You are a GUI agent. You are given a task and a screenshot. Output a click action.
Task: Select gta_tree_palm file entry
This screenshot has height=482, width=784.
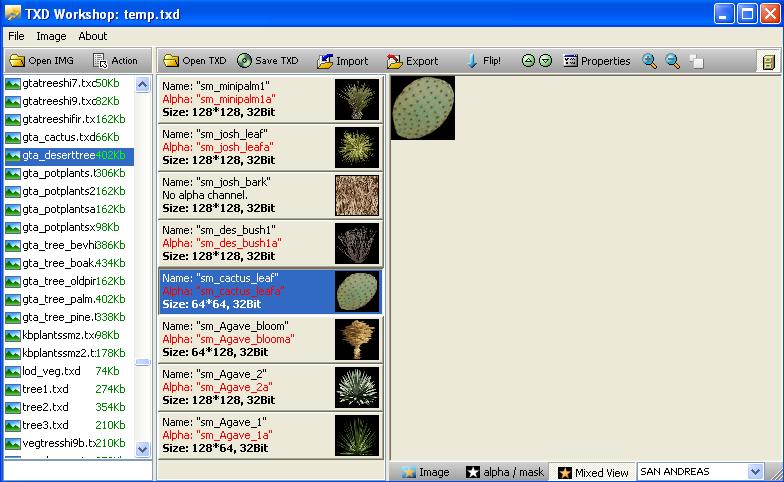coord(69,299)
